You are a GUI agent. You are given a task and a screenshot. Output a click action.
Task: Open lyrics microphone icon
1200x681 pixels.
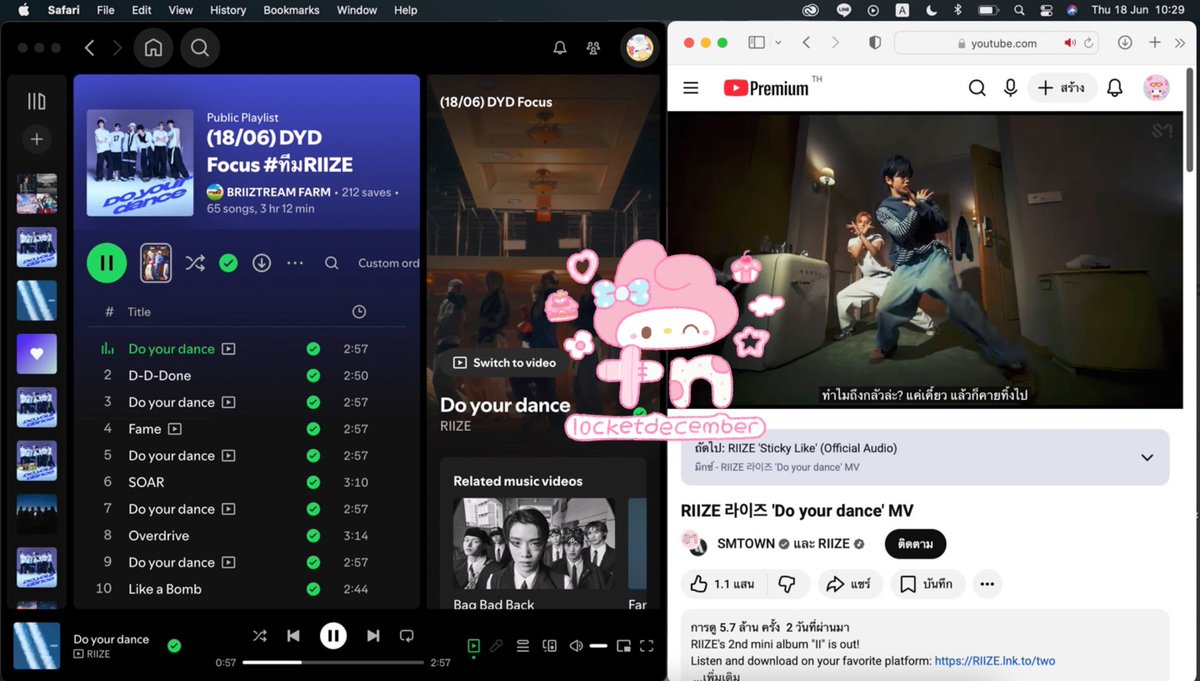click(x=497, y=646)
